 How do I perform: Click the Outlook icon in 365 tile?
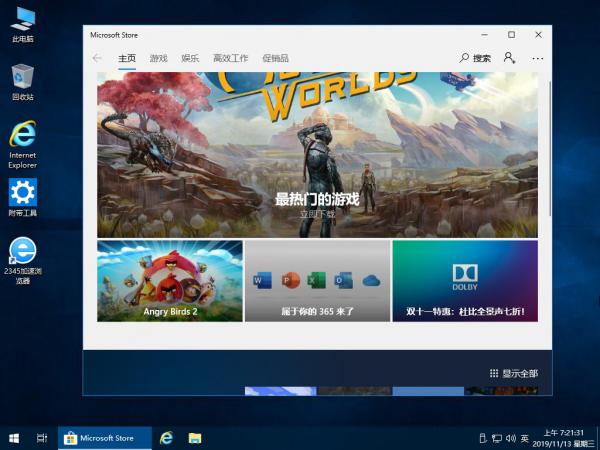click(x=343, y=280)
